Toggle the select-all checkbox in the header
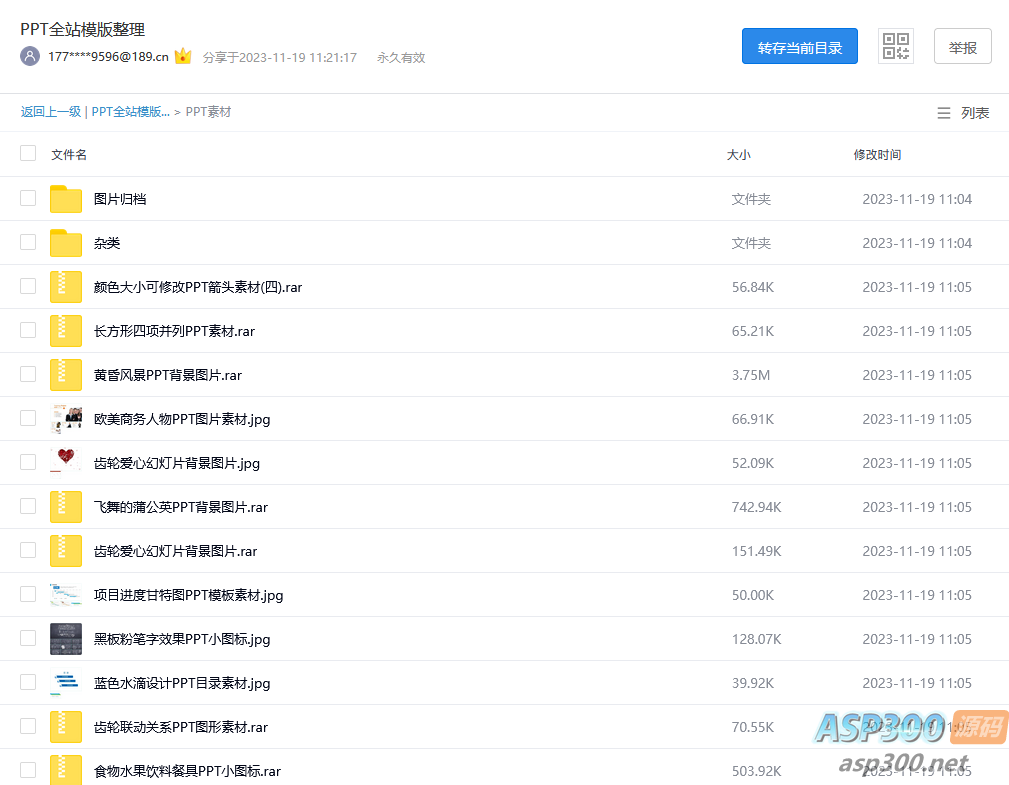 coord(28,154)
